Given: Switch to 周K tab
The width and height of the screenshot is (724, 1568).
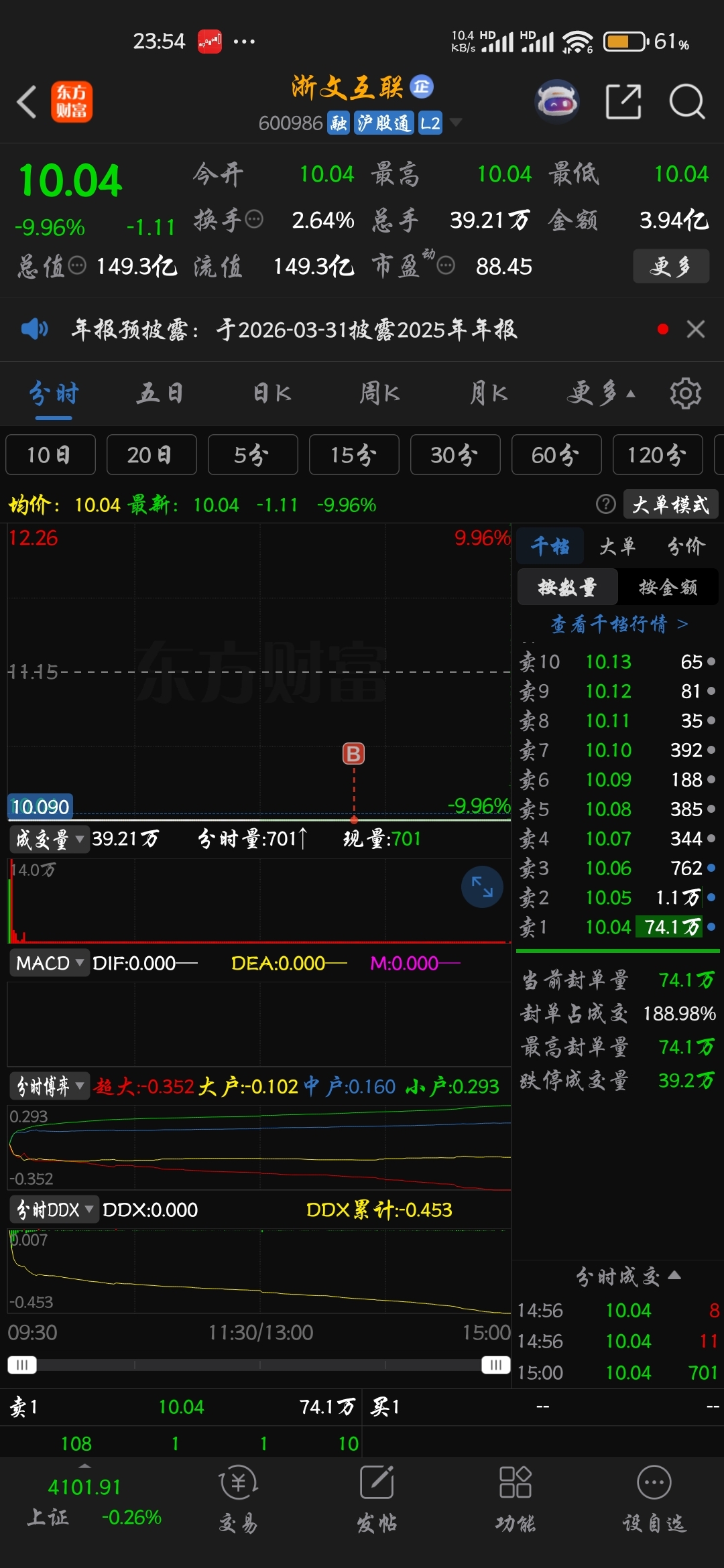Looking at the screenshot, I should pos(379,393).
